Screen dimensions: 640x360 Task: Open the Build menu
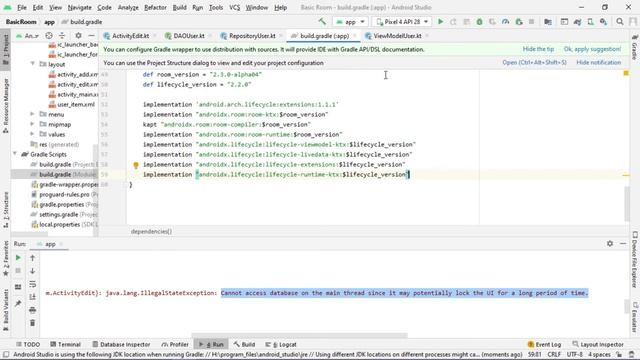(x=179, y=7)
